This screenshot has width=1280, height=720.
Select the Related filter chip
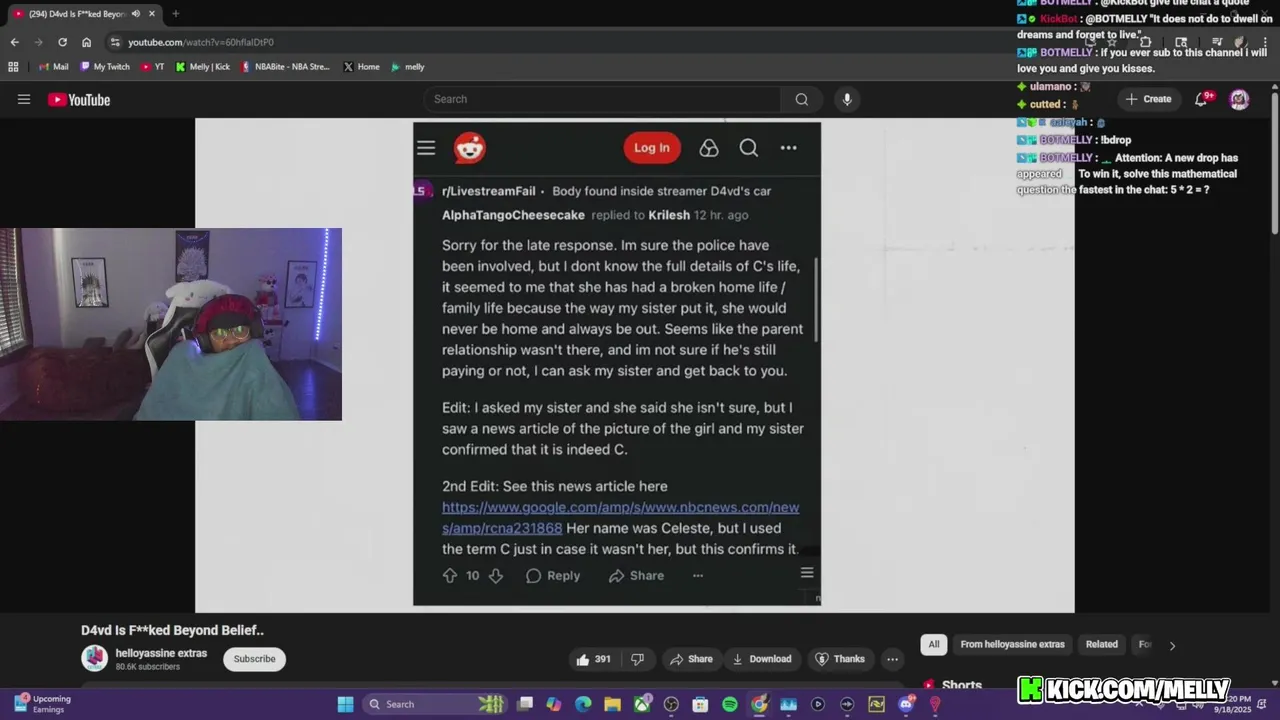tap(1102, 644)
